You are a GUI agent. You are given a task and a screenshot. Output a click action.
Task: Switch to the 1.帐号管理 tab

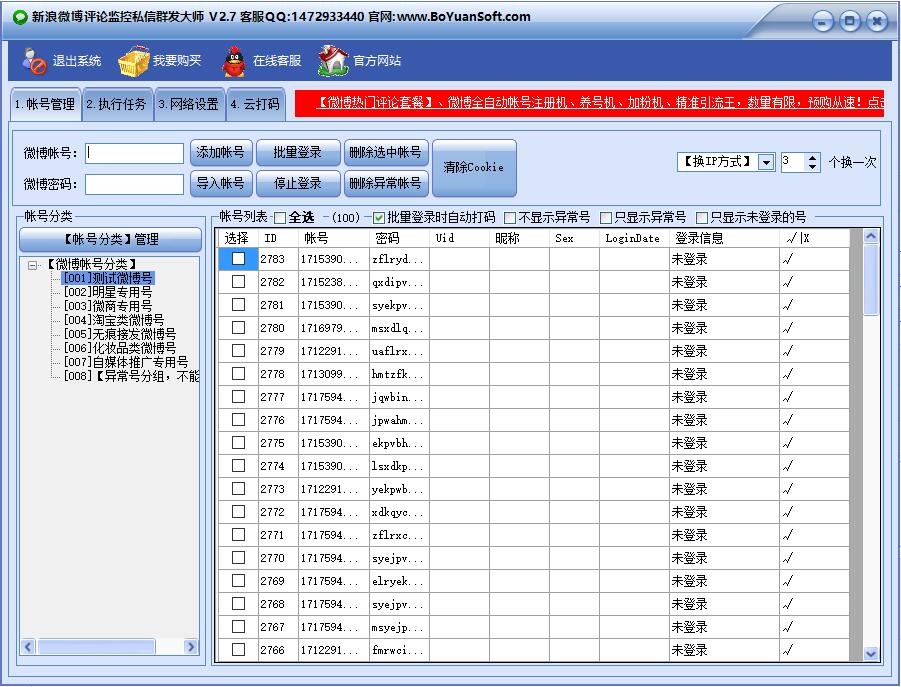45,104
